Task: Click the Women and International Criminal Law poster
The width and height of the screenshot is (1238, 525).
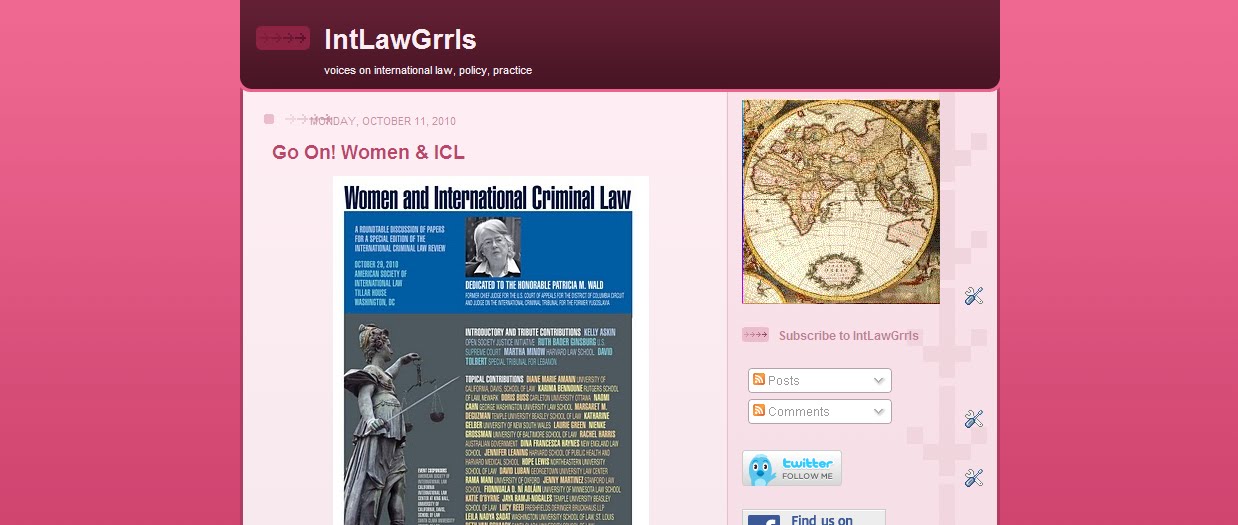Action: 491,351
